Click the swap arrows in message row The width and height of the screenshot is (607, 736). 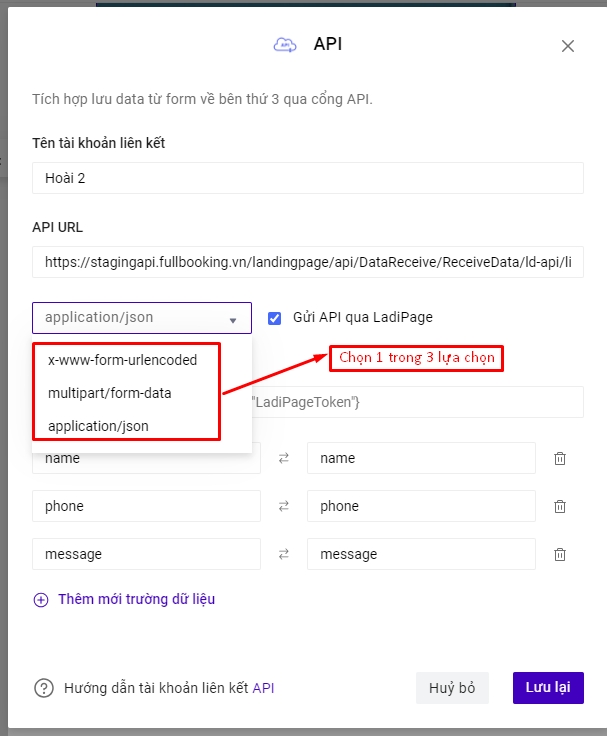[283, 554]
